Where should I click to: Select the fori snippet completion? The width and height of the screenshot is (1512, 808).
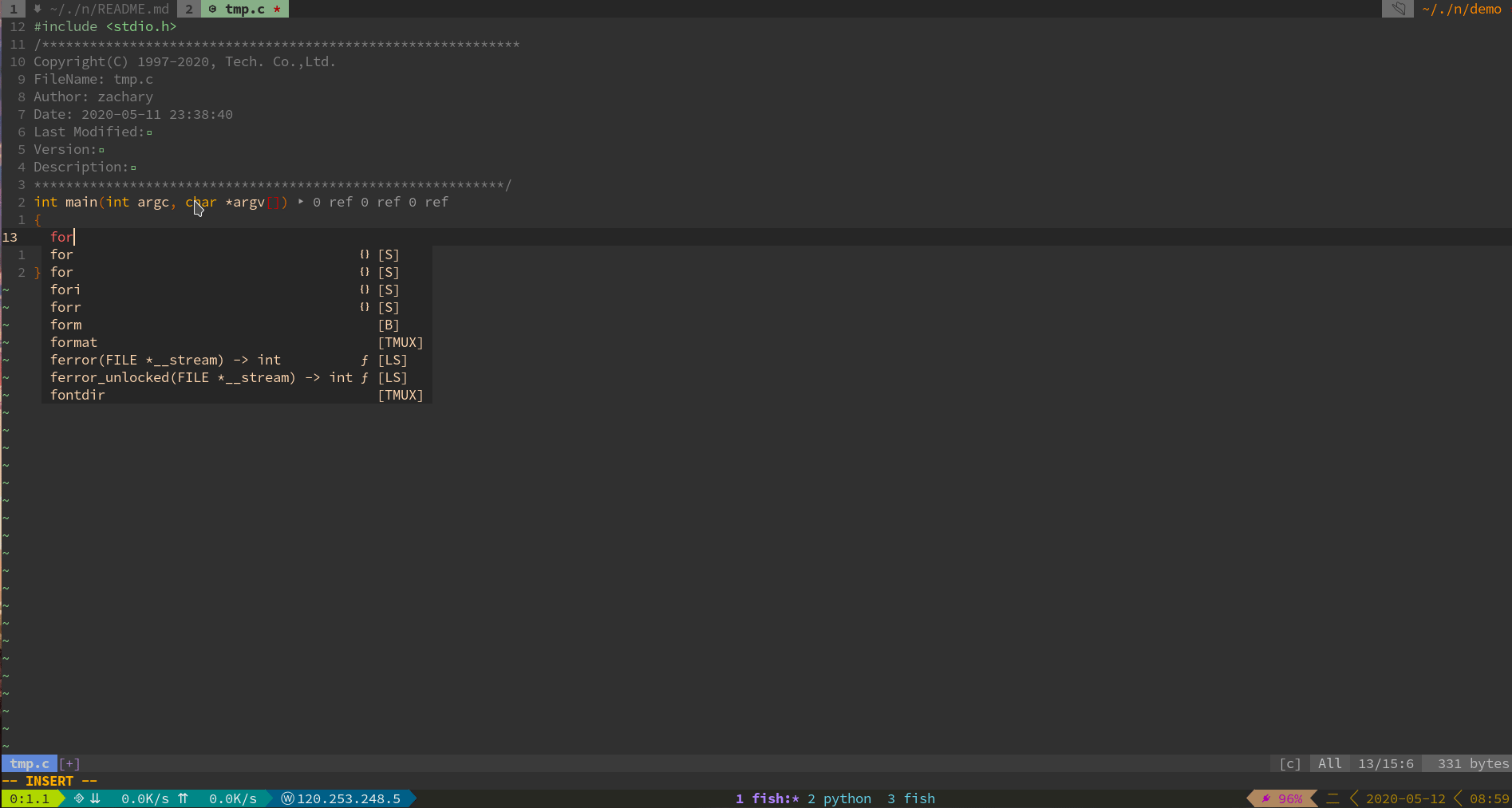pos(236,290)
